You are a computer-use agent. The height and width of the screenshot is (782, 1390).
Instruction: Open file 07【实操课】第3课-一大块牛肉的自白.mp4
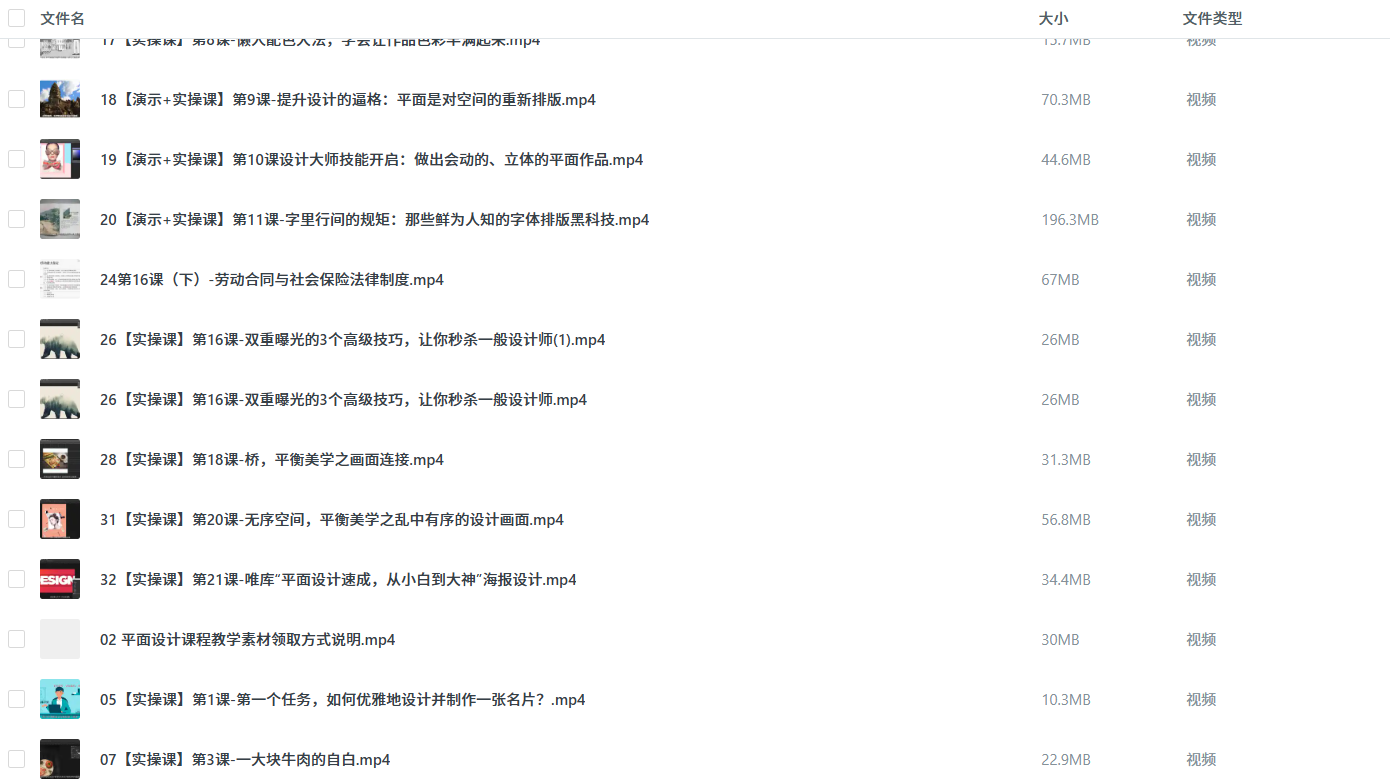tap(245, 759)
